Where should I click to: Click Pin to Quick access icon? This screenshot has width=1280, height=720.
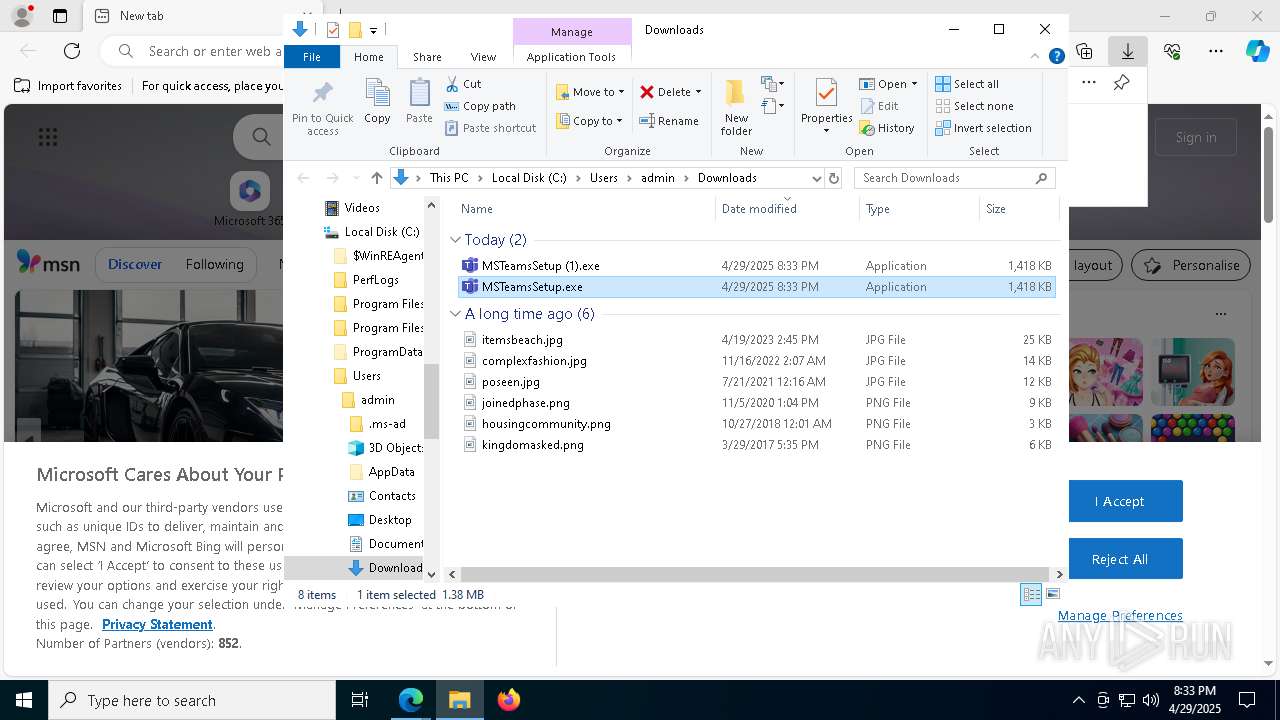[x=322, y=108]
